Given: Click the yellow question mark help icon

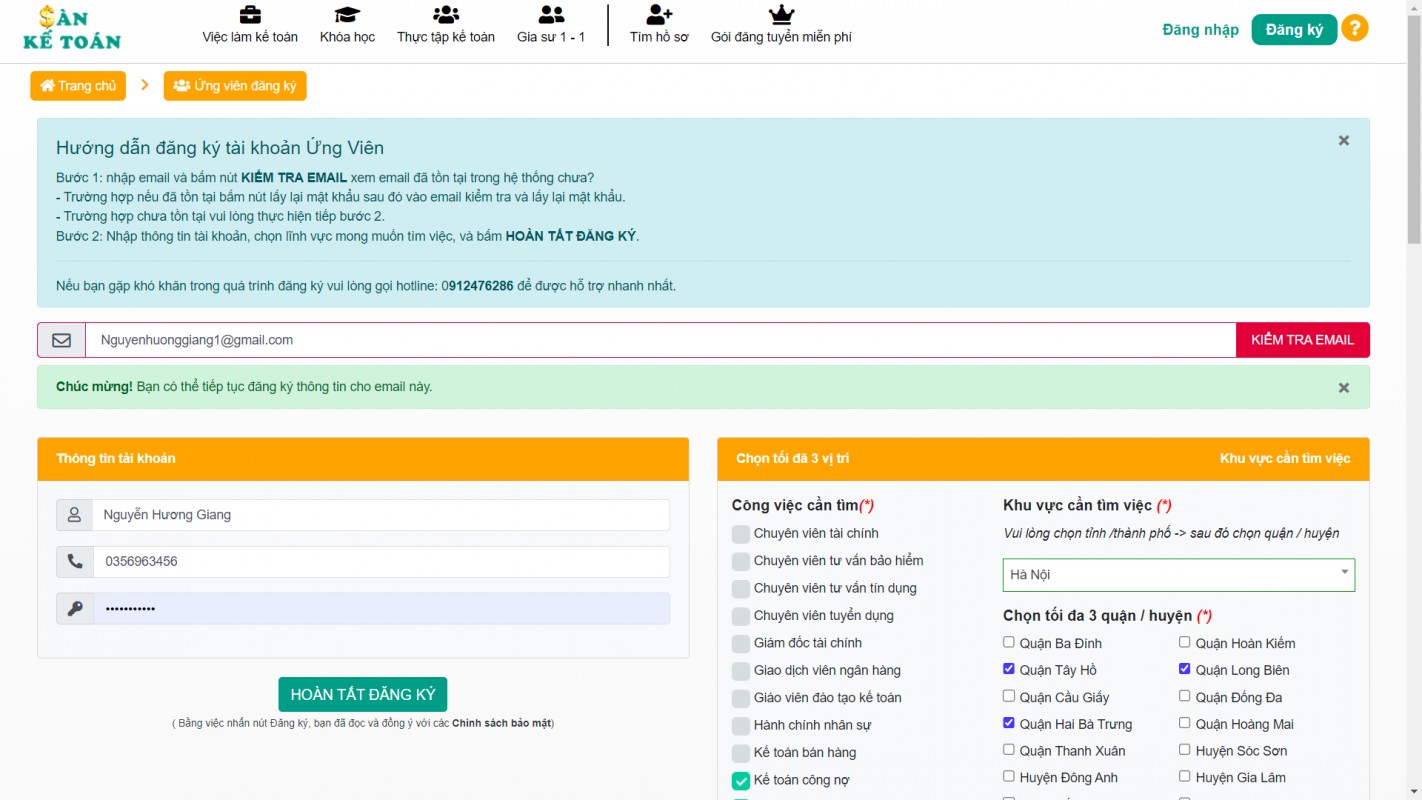Looking at the screenshot, I should pyautogui.click(x=1354, y=29).
